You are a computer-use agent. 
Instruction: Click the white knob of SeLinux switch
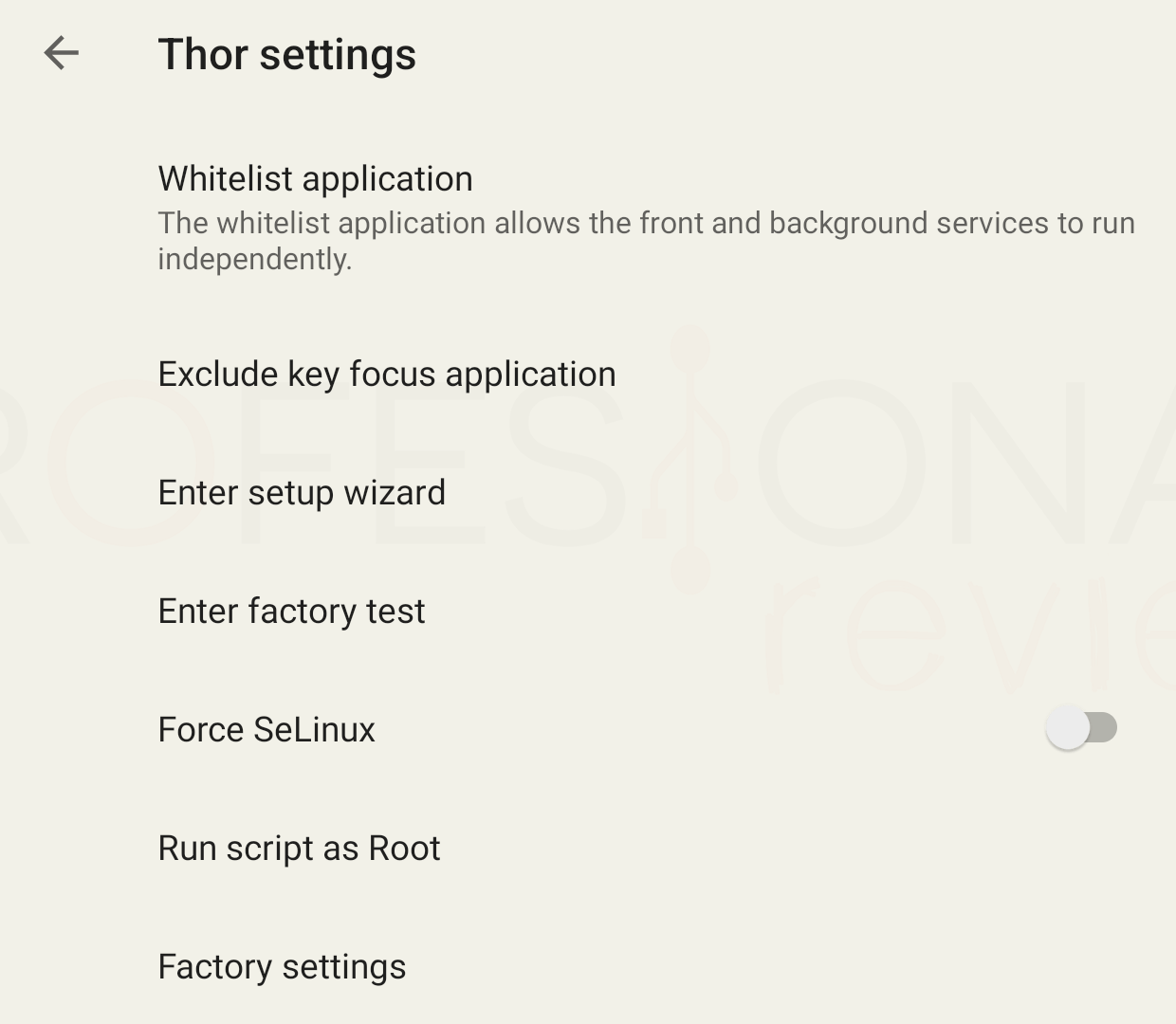pos(1068,728)
